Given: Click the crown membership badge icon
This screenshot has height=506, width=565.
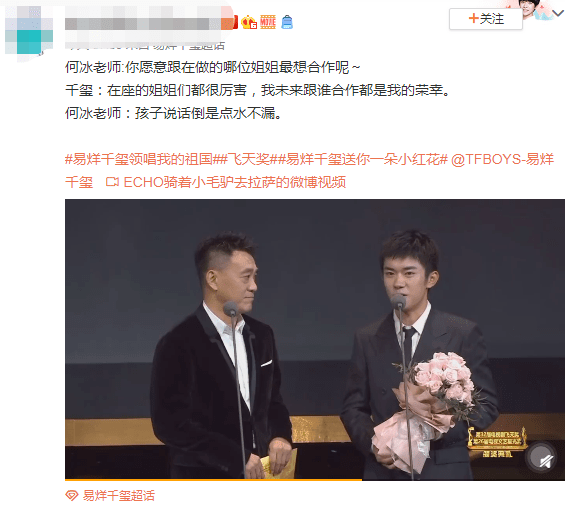Looking at the screenshot, I should coord(249,22).
